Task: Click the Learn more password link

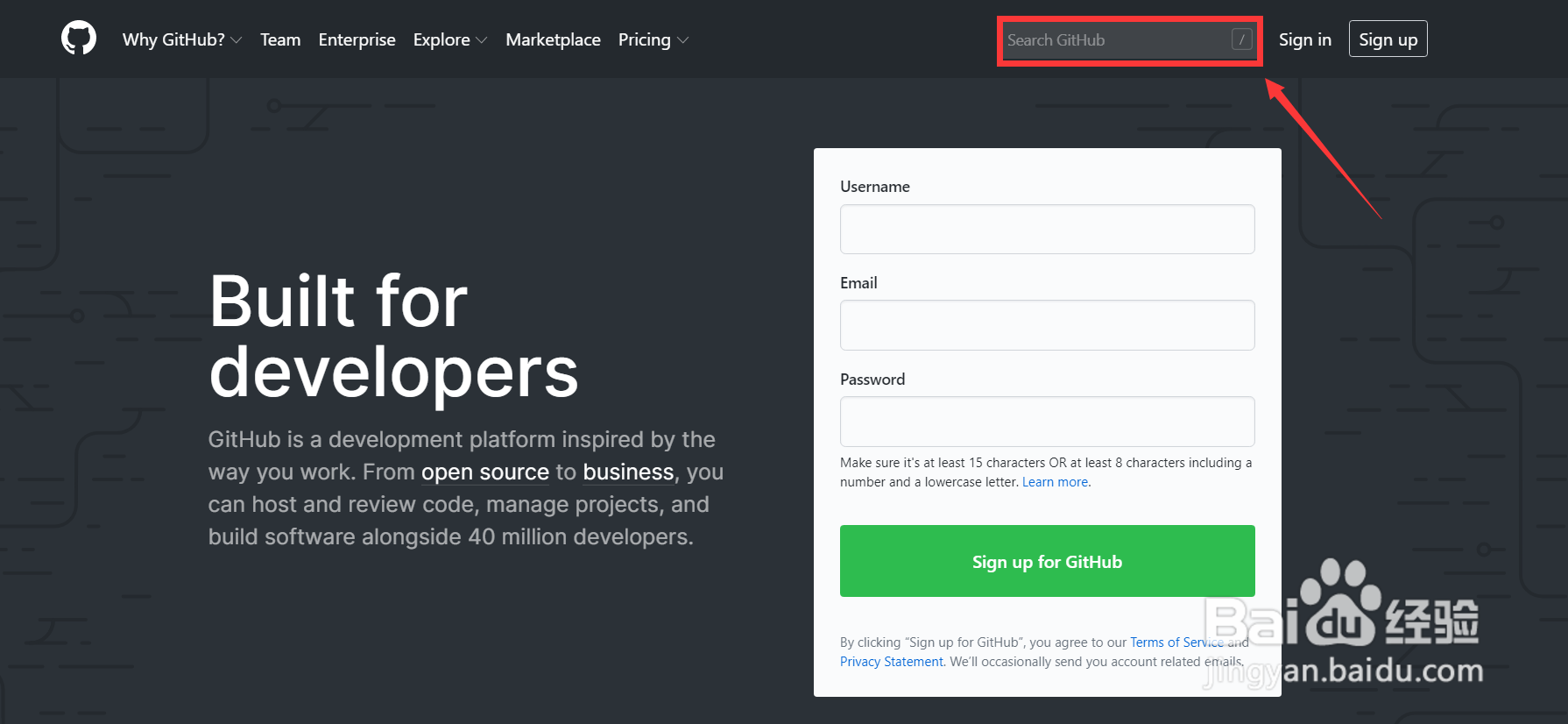Action: [x=1056, y=482]
